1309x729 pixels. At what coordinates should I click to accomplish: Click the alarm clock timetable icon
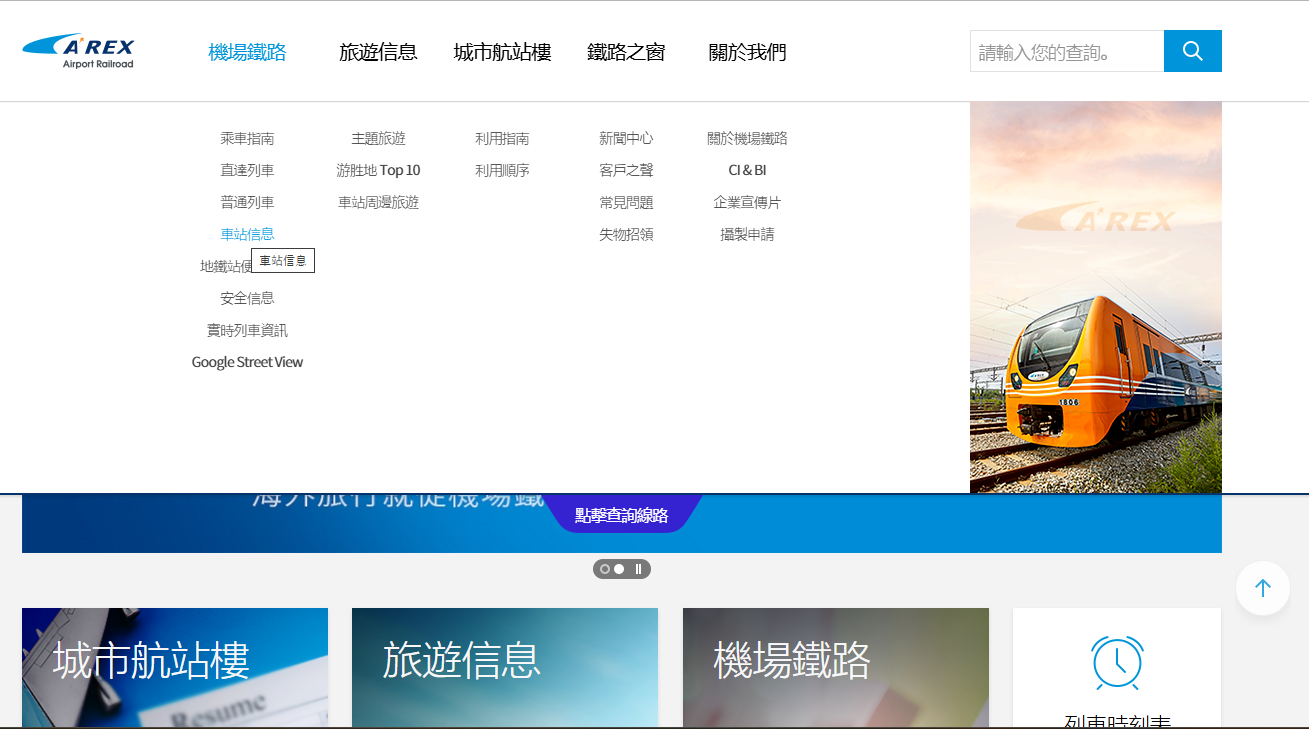(1117, 663)
